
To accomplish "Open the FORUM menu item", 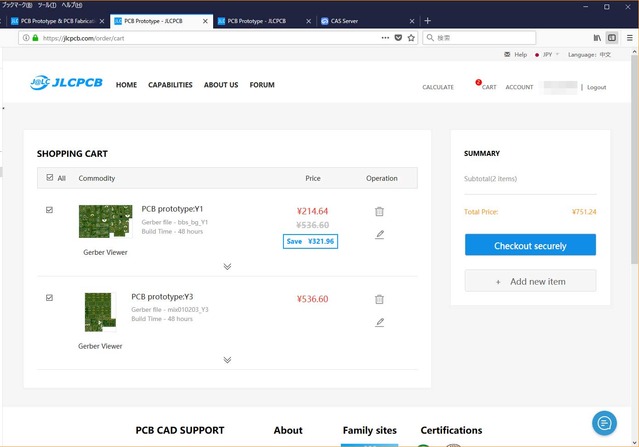I will pos(262,85).
